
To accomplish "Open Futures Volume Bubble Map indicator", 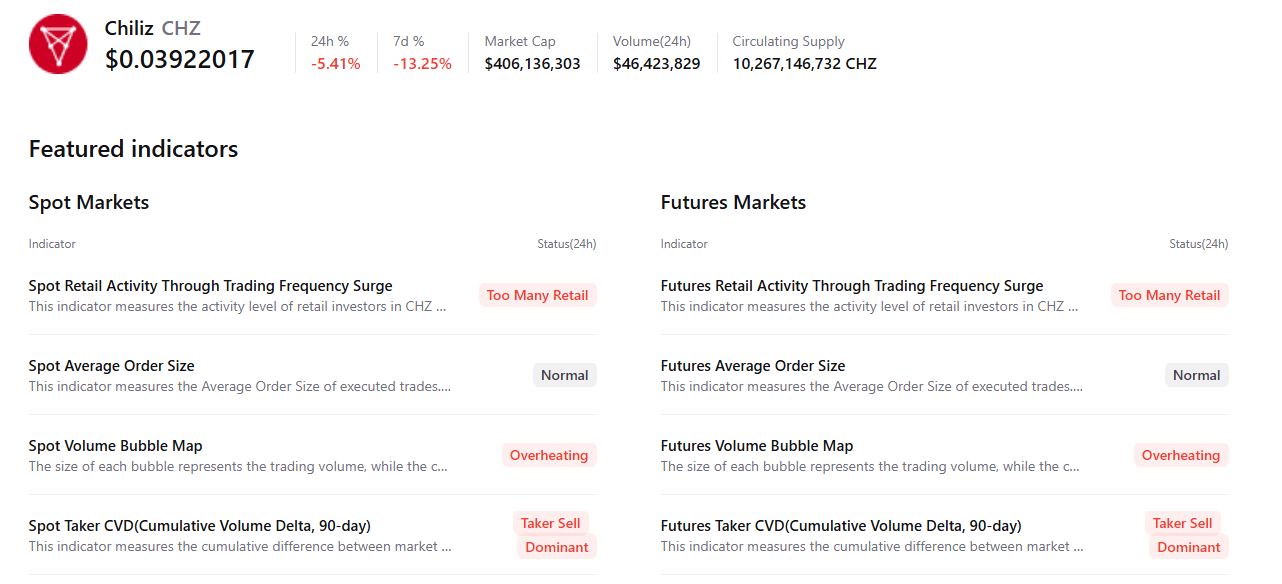I will pos(756,446).
